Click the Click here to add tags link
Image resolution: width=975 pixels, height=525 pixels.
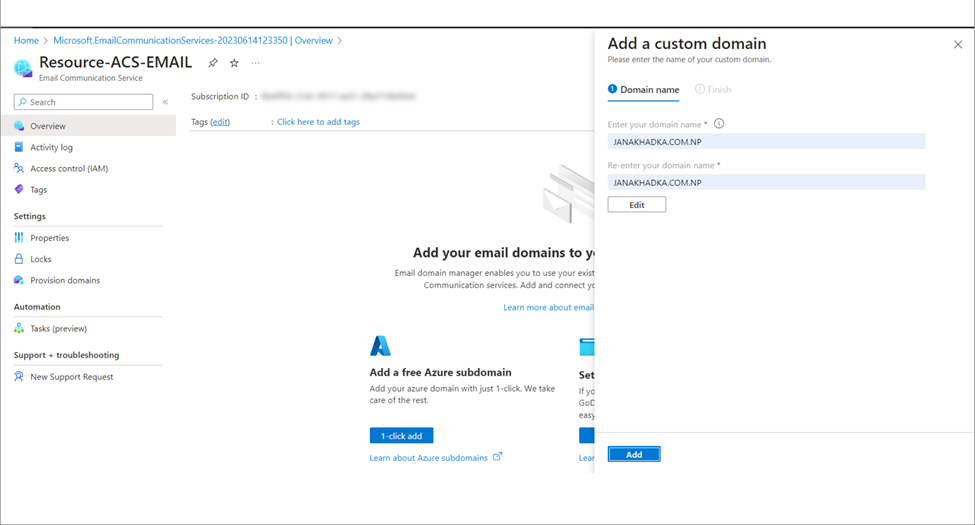pyautogui.click(x=318, y=122)
